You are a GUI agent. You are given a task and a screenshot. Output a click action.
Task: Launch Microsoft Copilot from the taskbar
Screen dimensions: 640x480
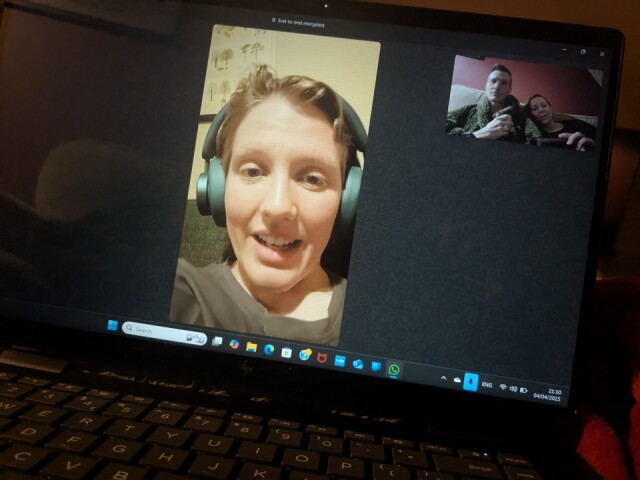point(234,344)
